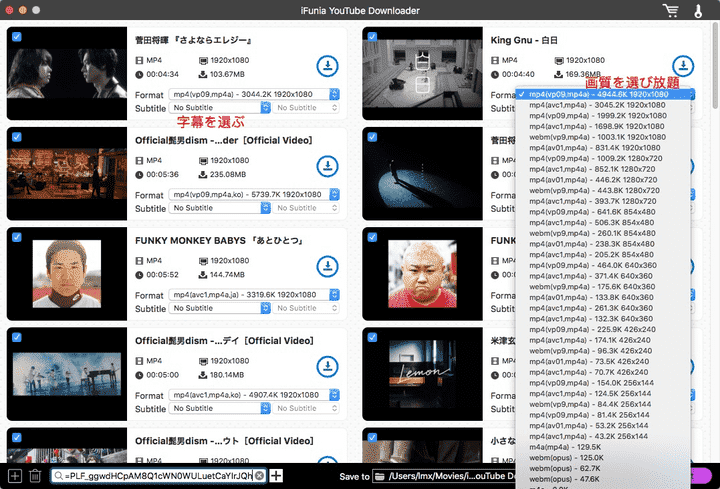Screen dimensions: 720x489
Task: Select webm(vp9,mp4a) - 1003.1K 1920x1080 format
Action: pyautogui.click(x=602, y=137)
